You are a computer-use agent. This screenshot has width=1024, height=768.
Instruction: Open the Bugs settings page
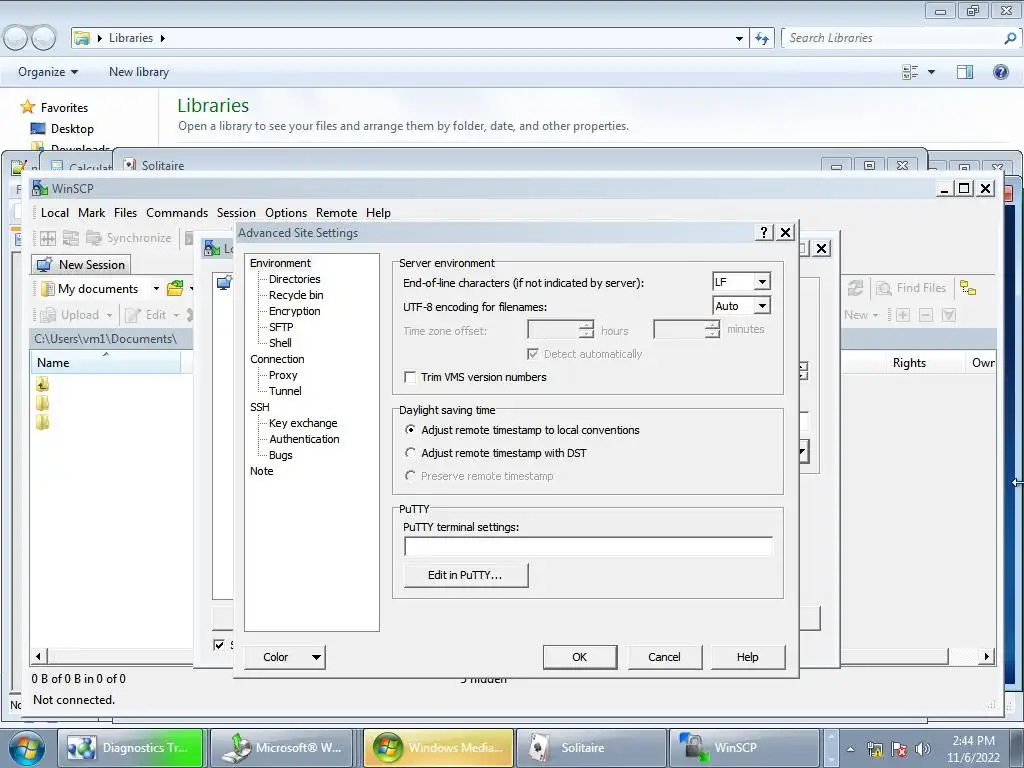pyautogui.click(x=280, y=455)
